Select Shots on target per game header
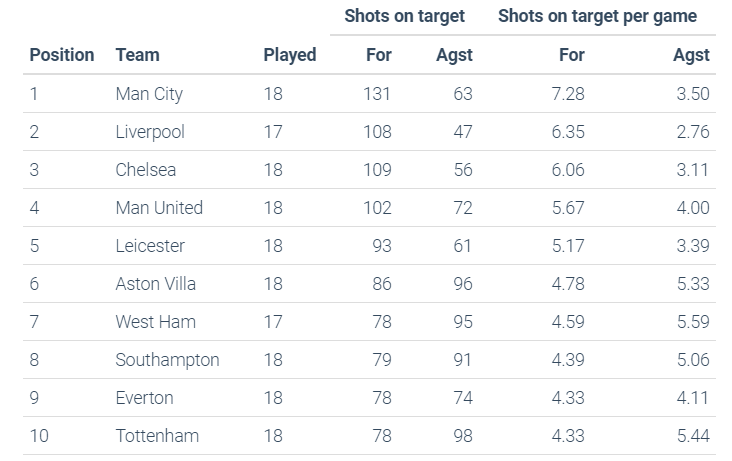The height and width of the screenshot is (461, 732). 598,16
